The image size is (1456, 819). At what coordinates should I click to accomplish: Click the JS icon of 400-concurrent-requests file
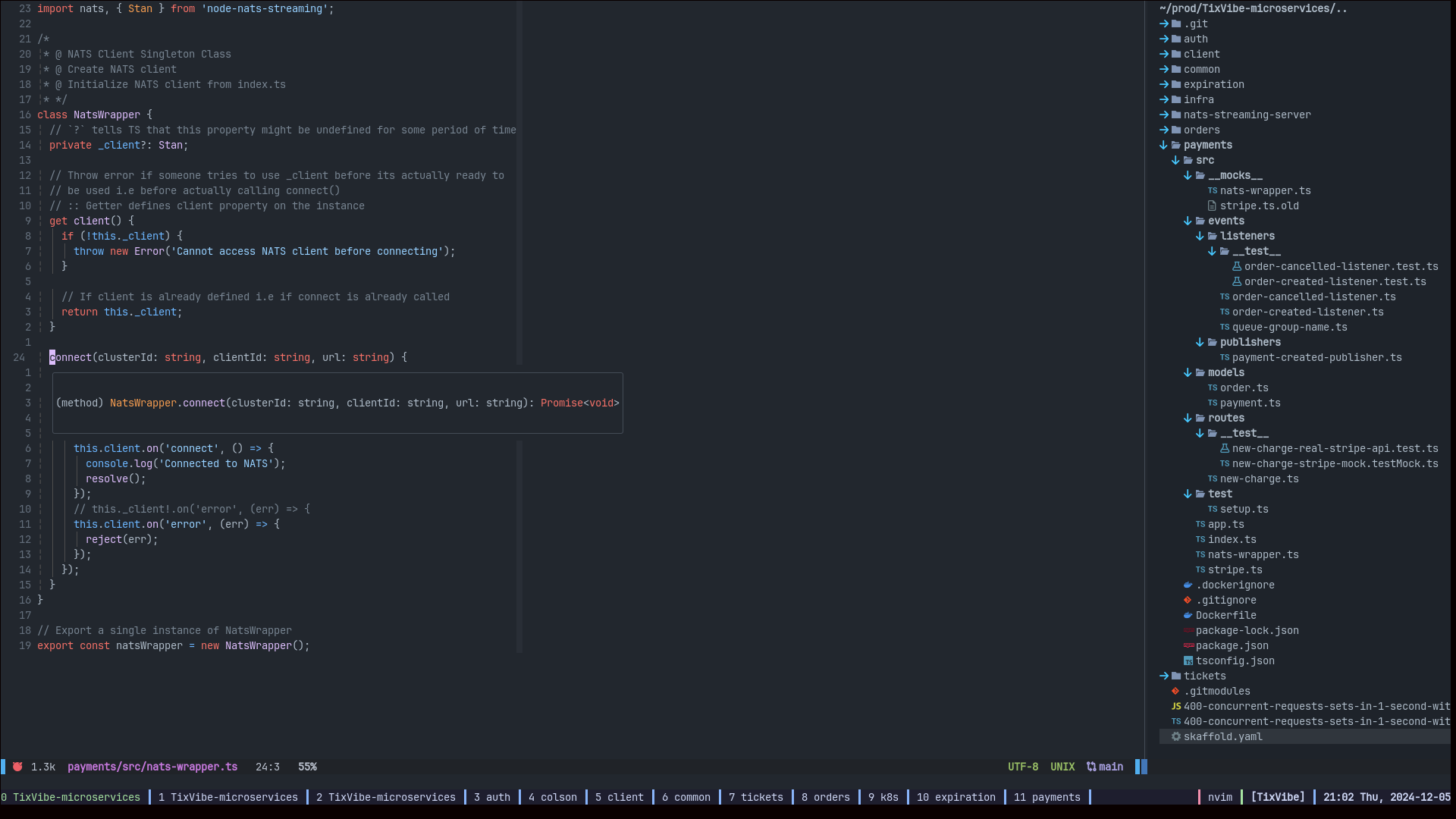[1175, 706]
